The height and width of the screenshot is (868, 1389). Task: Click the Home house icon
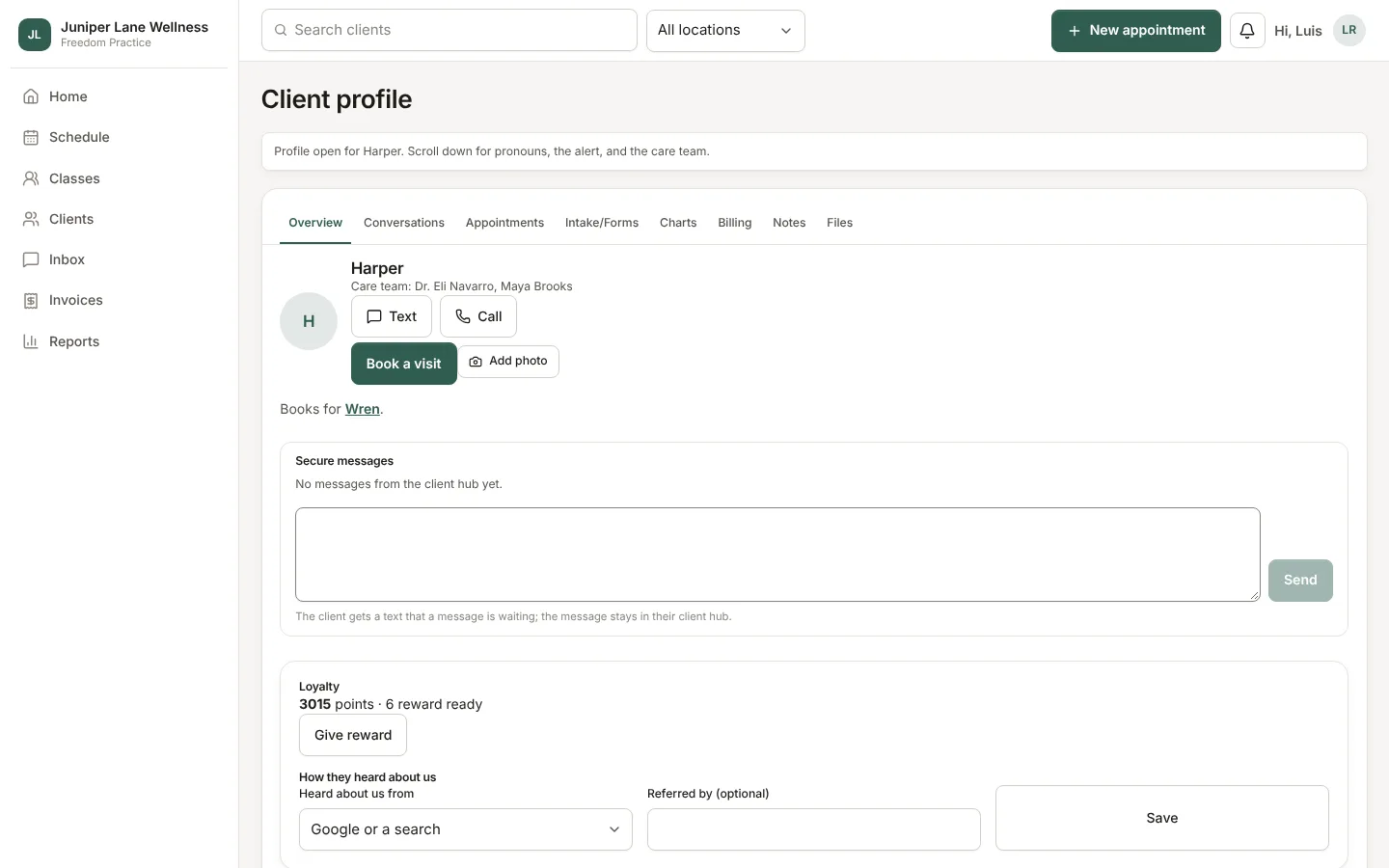31,96
